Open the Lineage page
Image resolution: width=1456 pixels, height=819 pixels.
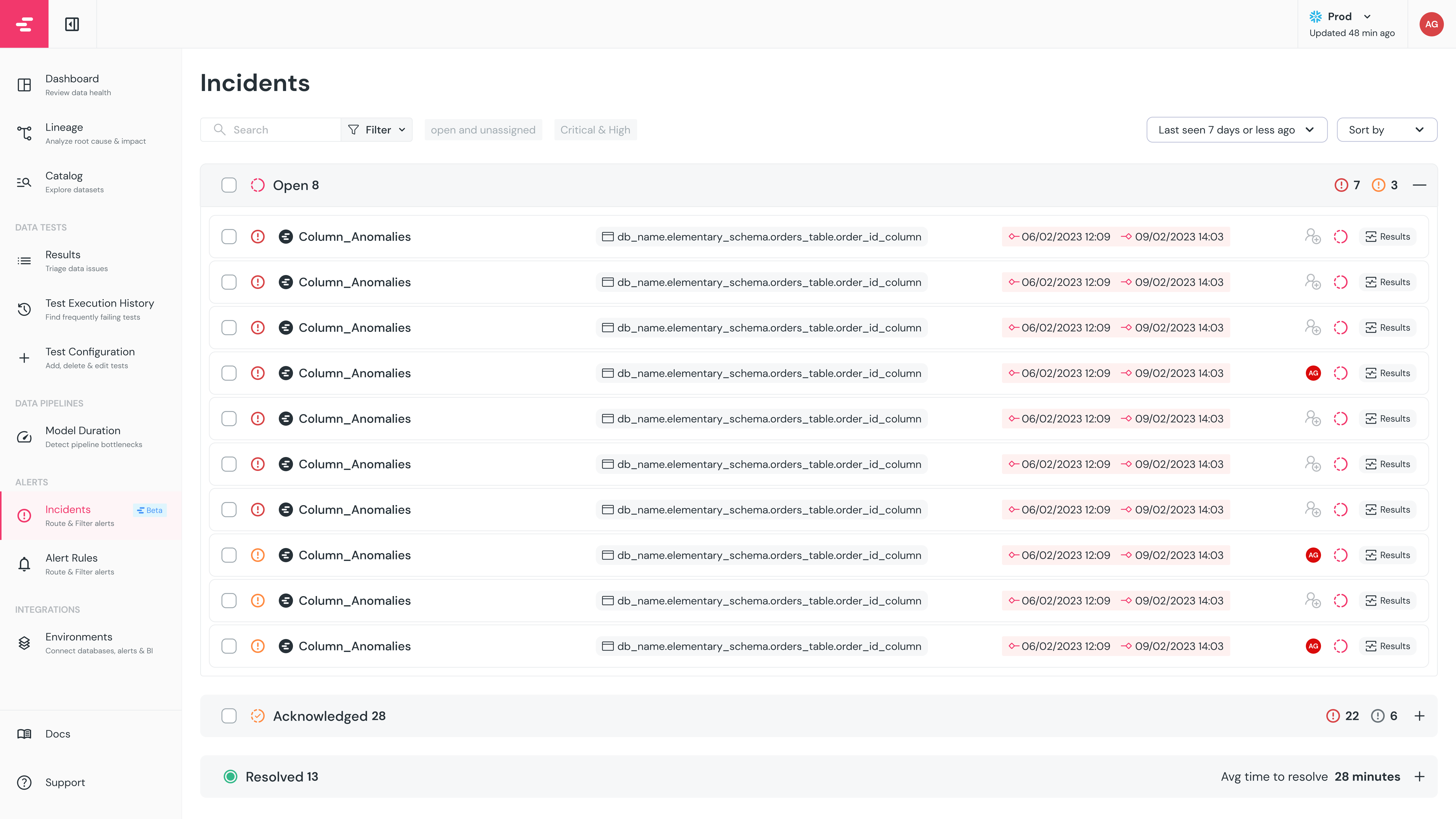[91, 133]
